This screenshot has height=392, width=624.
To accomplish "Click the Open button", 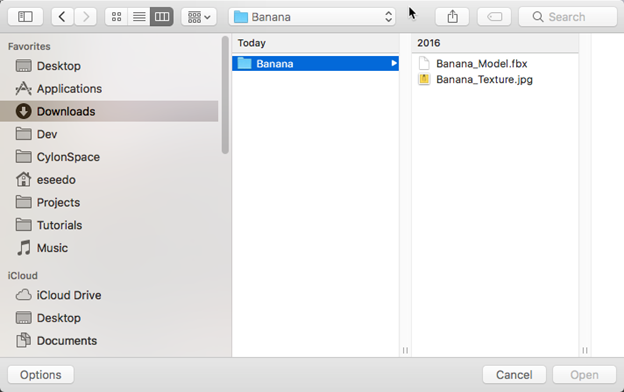I will point(584,374).
